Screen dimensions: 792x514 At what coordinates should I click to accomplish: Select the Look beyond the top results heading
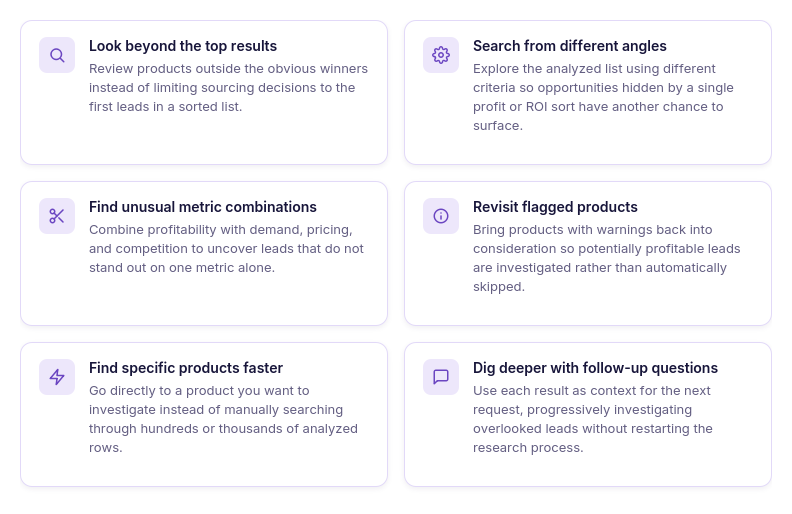(183, 46)
